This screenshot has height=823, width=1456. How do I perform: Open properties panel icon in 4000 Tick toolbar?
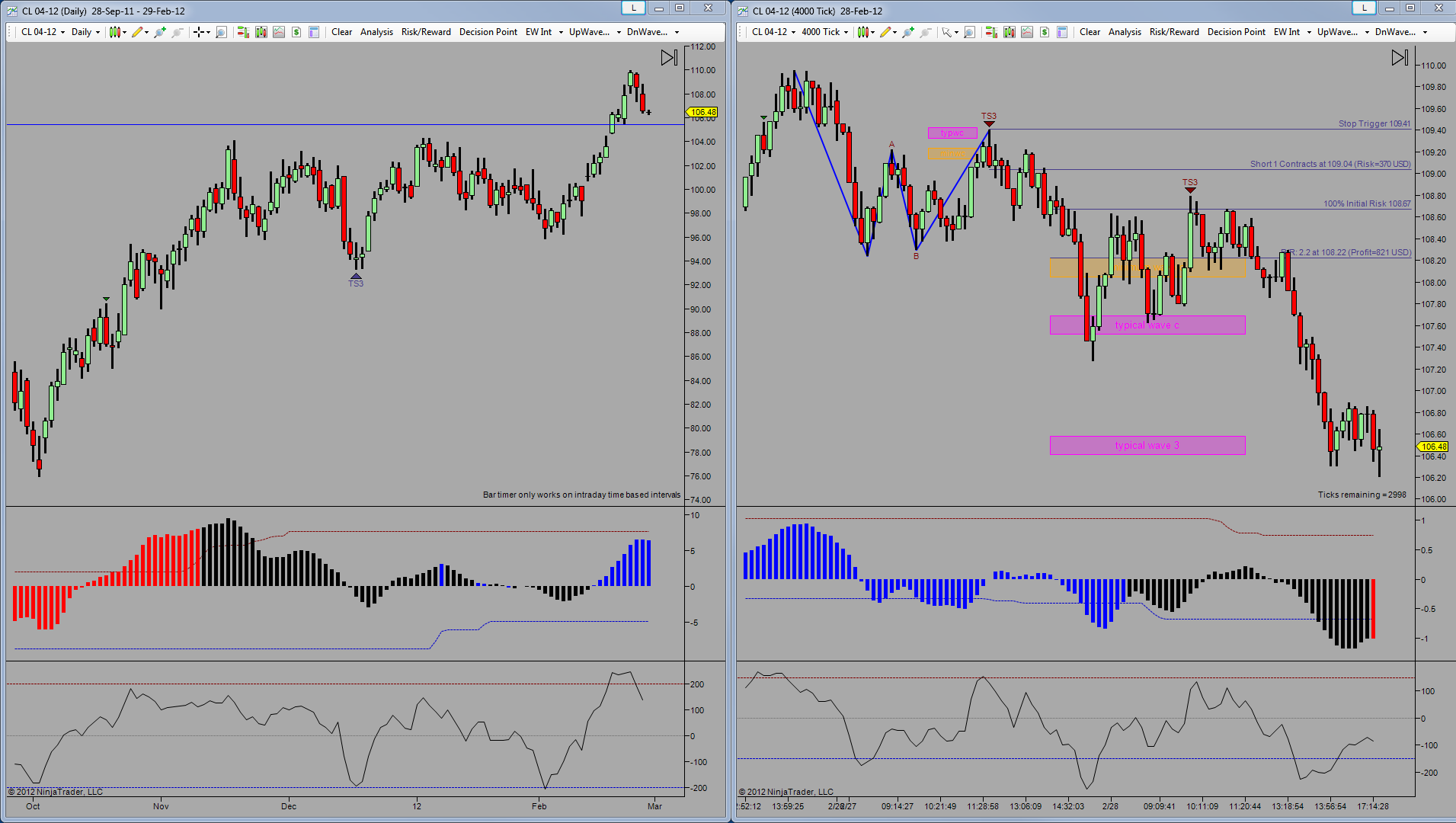pos(1062,32)
